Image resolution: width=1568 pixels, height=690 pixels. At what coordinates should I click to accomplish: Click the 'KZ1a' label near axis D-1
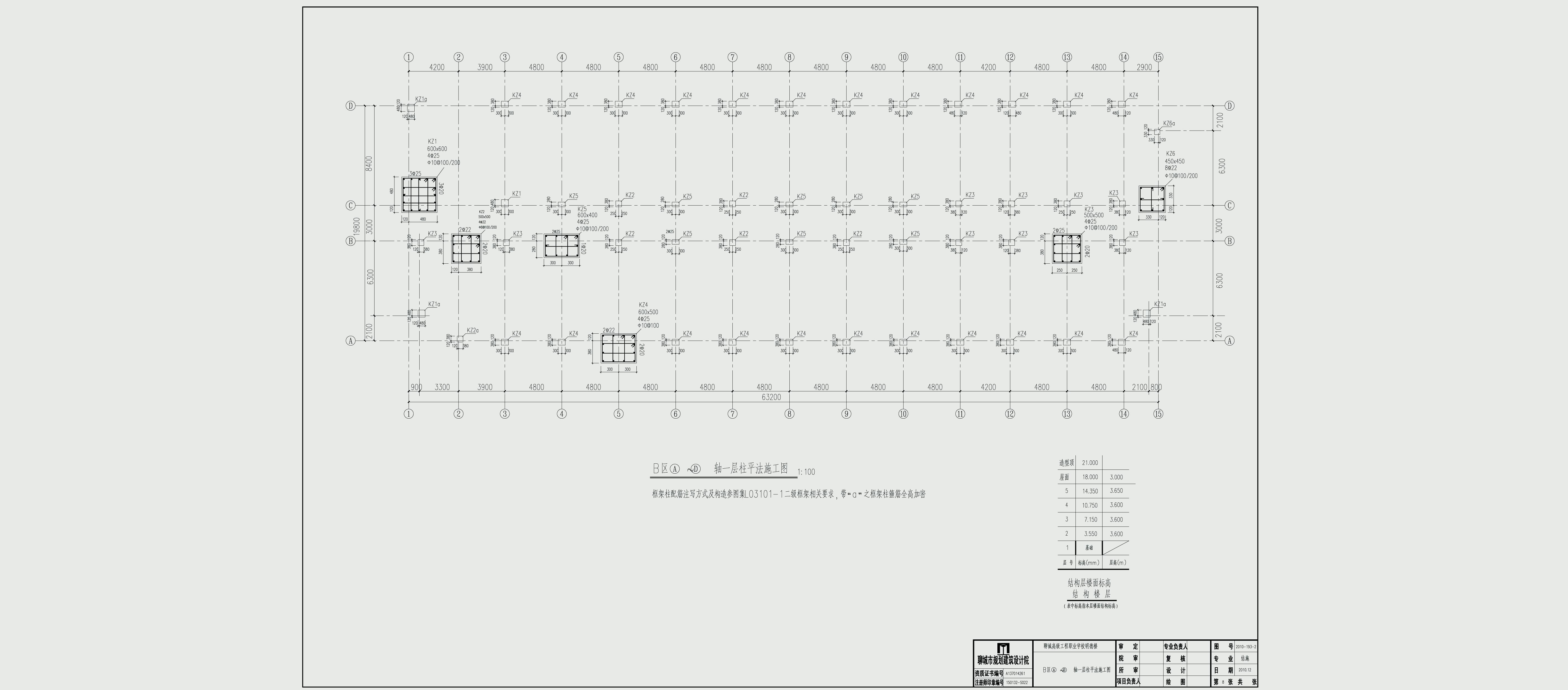(x=421, y=99)
